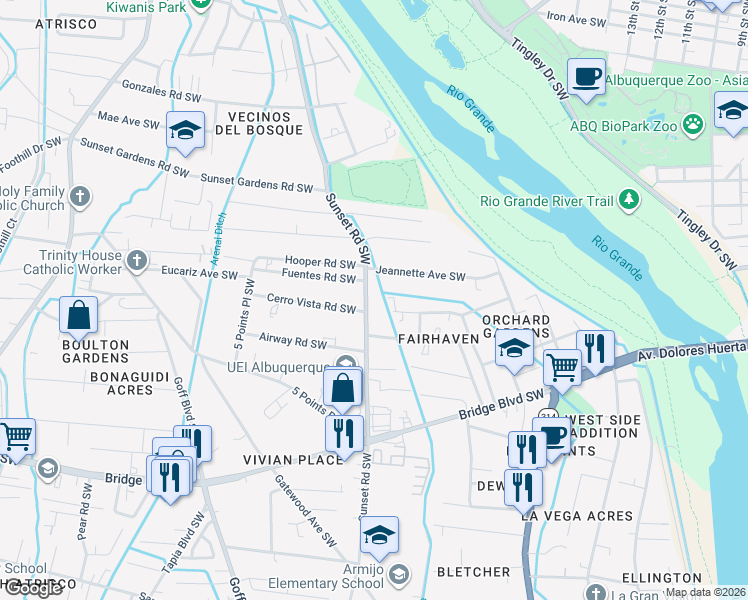
Task: Click the cafe marker near Albuquerque Zoo
Action: pos(586,78)
